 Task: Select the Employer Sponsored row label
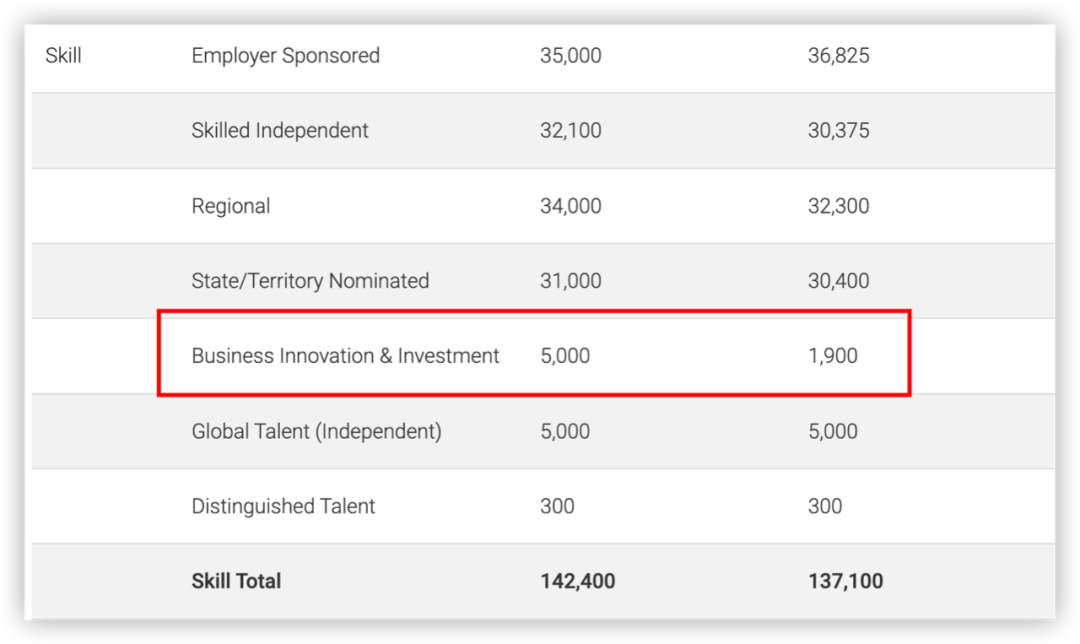click(285, 56)
